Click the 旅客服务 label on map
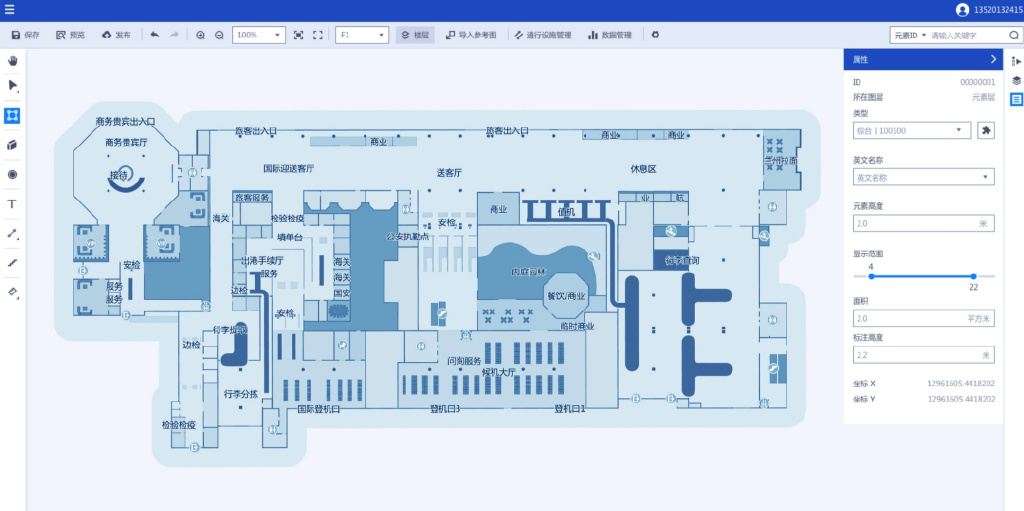This screenshot has width=1024, height=511. tap(252, 197)
